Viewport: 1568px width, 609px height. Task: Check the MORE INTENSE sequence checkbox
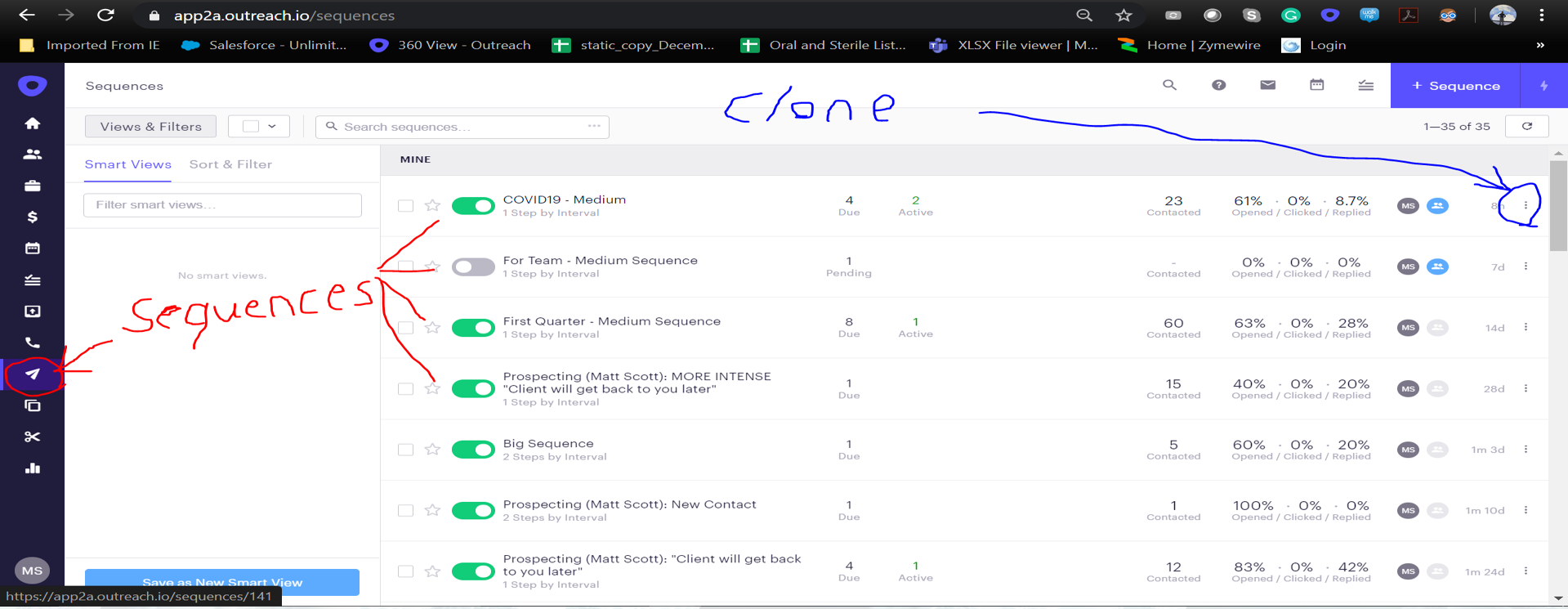coord(405,389)
